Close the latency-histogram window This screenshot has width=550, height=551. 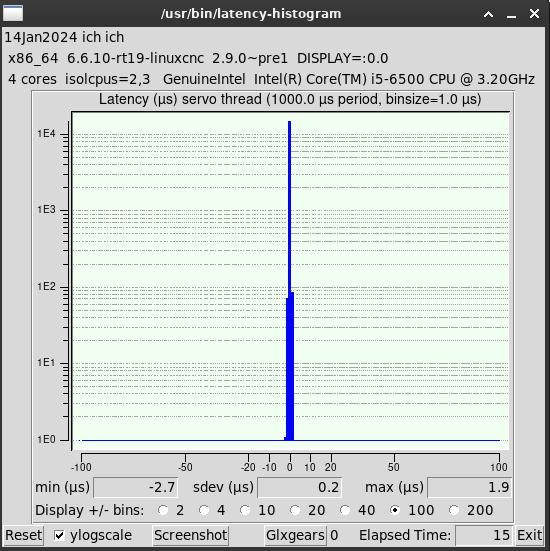pyautogui.click(x=535, y=14)
